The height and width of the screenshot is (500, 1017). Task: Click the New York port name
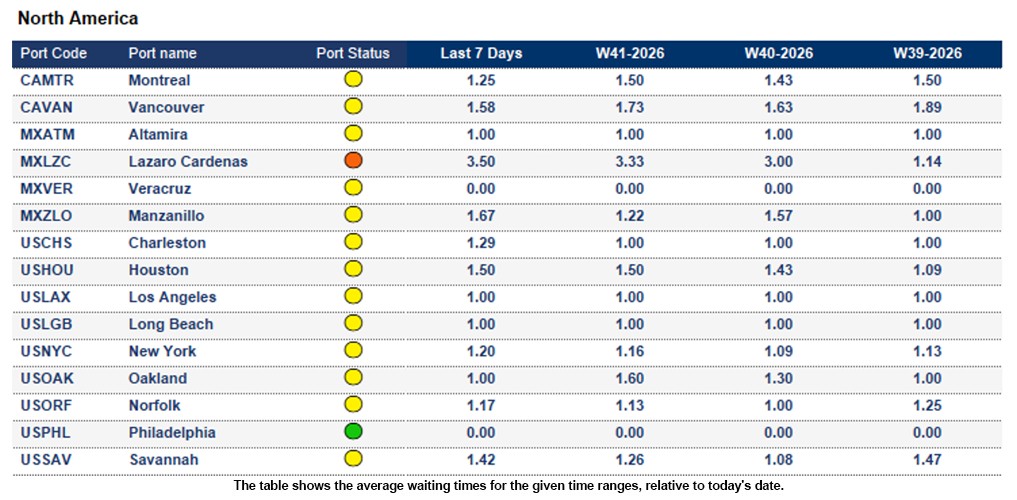[x=163, y=352]
